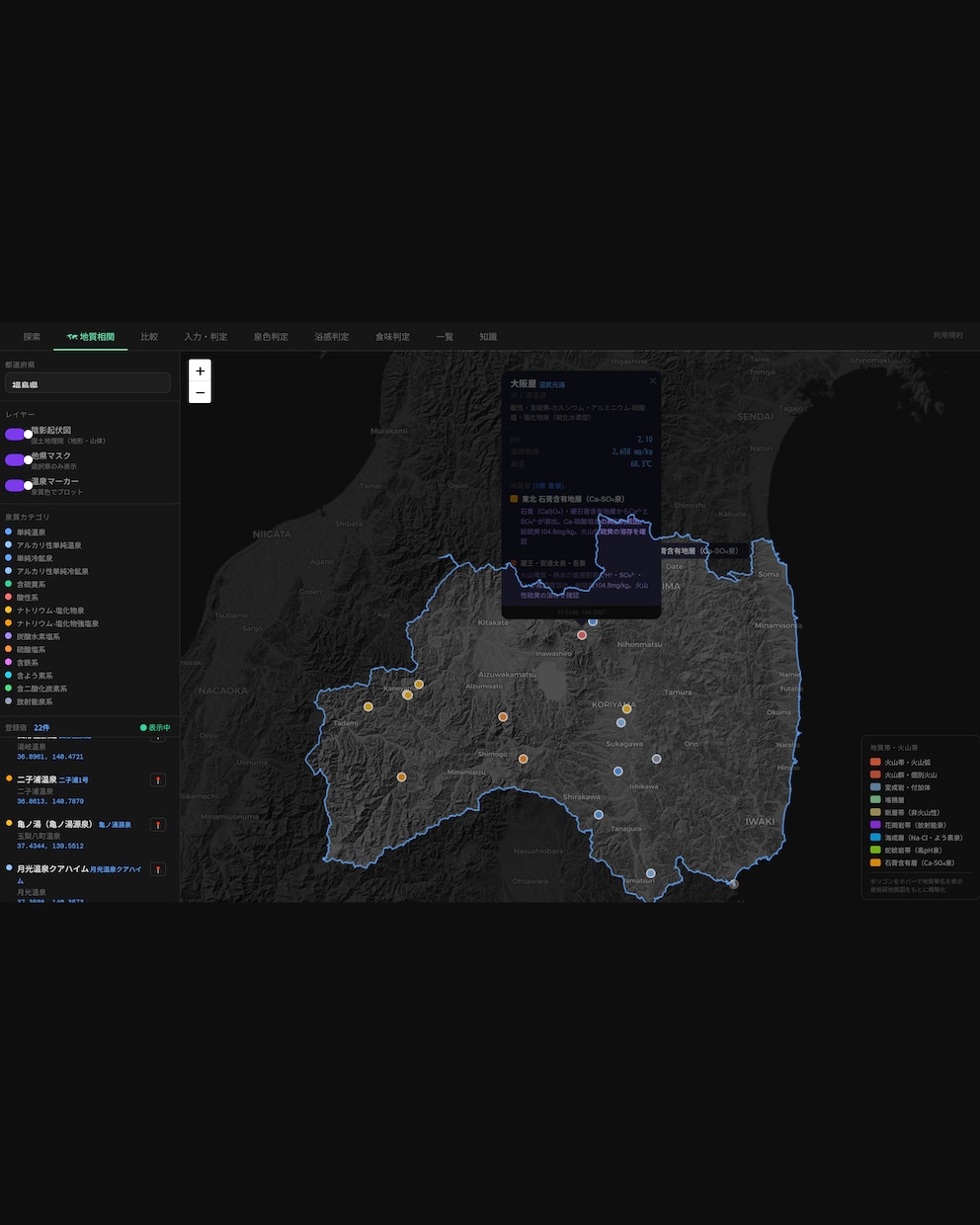Select the orange marker near Tadami
Viewport: 980px width, 1225px height.
tap(368, 706)
